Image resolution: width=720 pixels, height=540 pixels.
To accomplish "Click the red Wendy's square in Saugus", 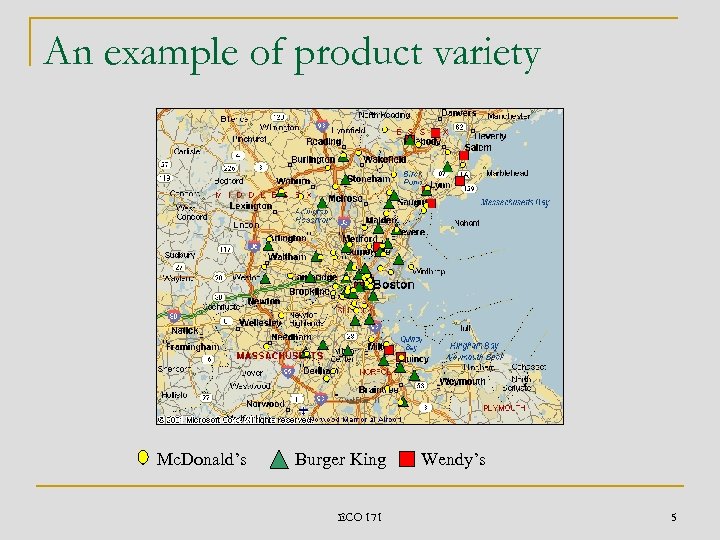I will (431, 203).
